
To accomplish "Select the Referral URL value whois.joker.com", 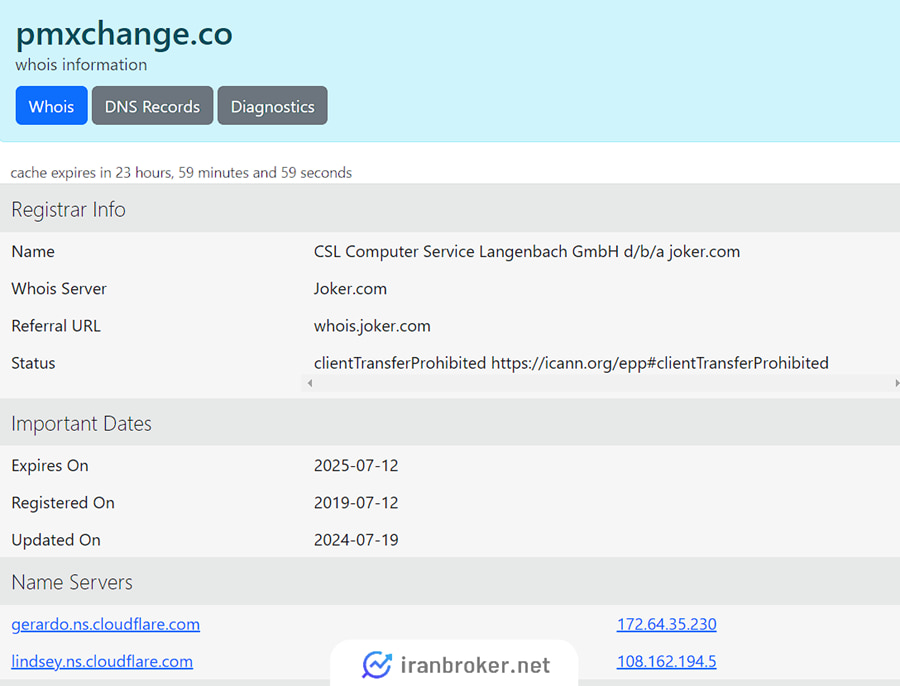I will 372,326.
